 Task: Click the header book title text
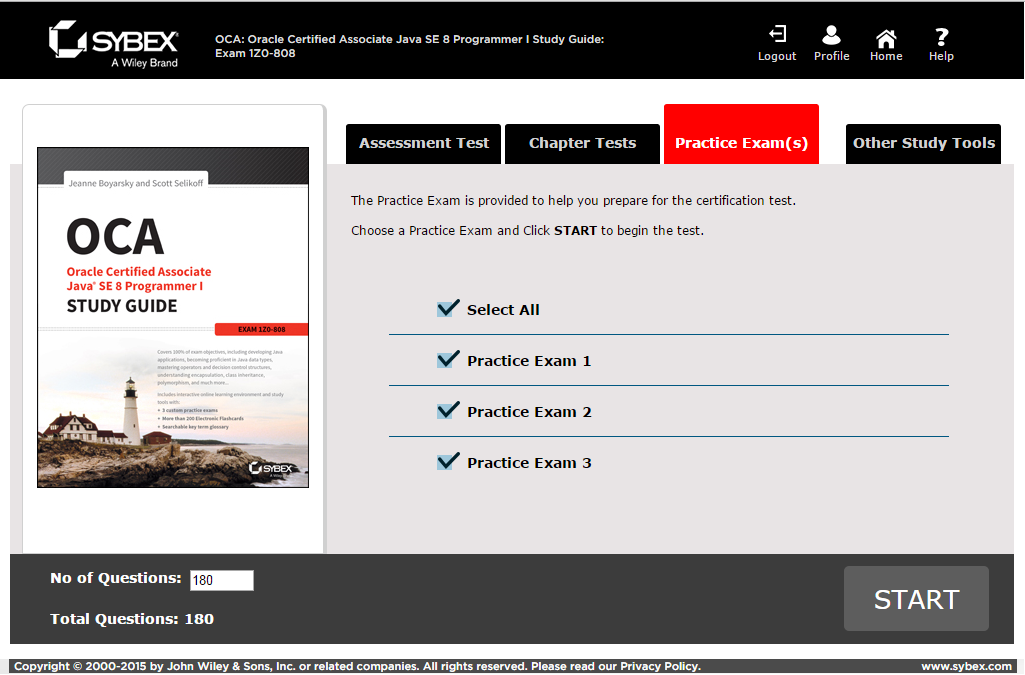[x=409, y=46]
